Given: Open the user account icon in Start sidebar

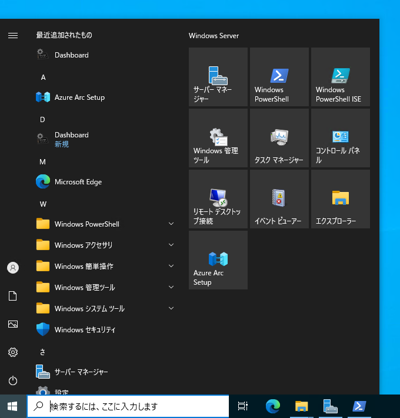Looking at the screenshot, I should pyautogui.click(x=13, y=268).
